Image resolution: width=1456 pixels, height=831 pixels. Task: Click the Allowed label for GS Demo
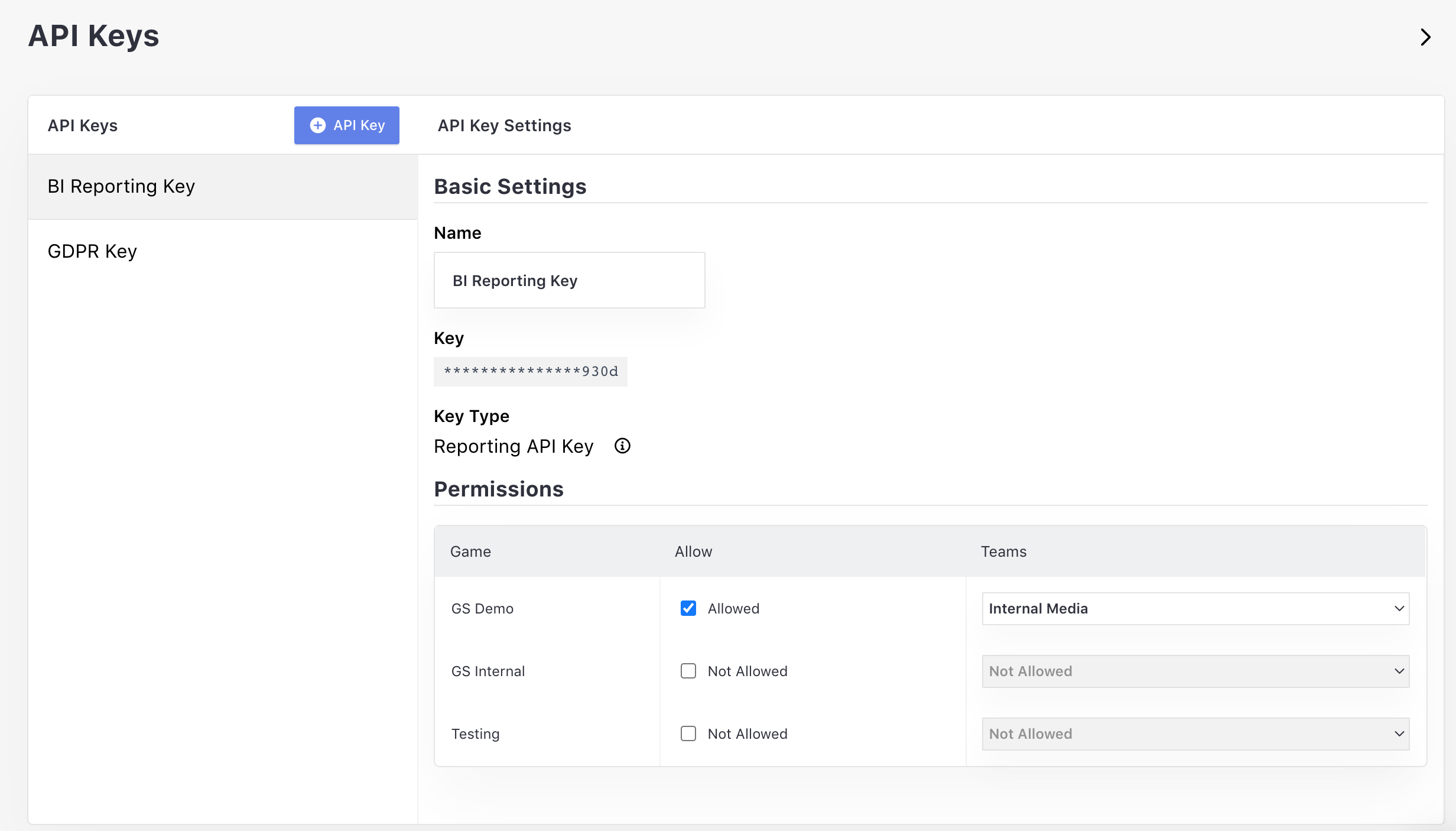[733, 609]
